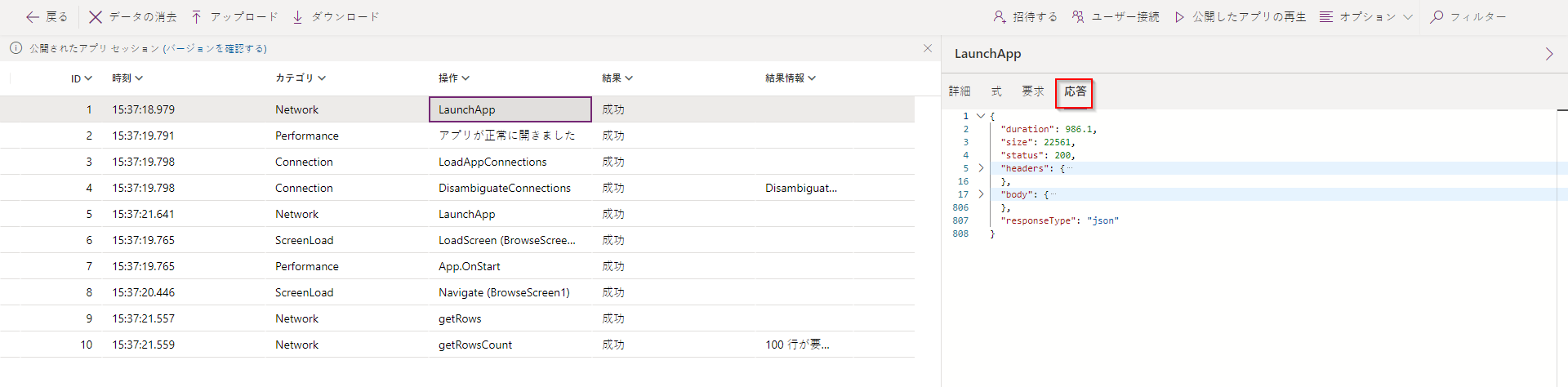Click the フィルター search field
The height and width of the screenshot is (387, 1568).
(x=1478, y=17)
